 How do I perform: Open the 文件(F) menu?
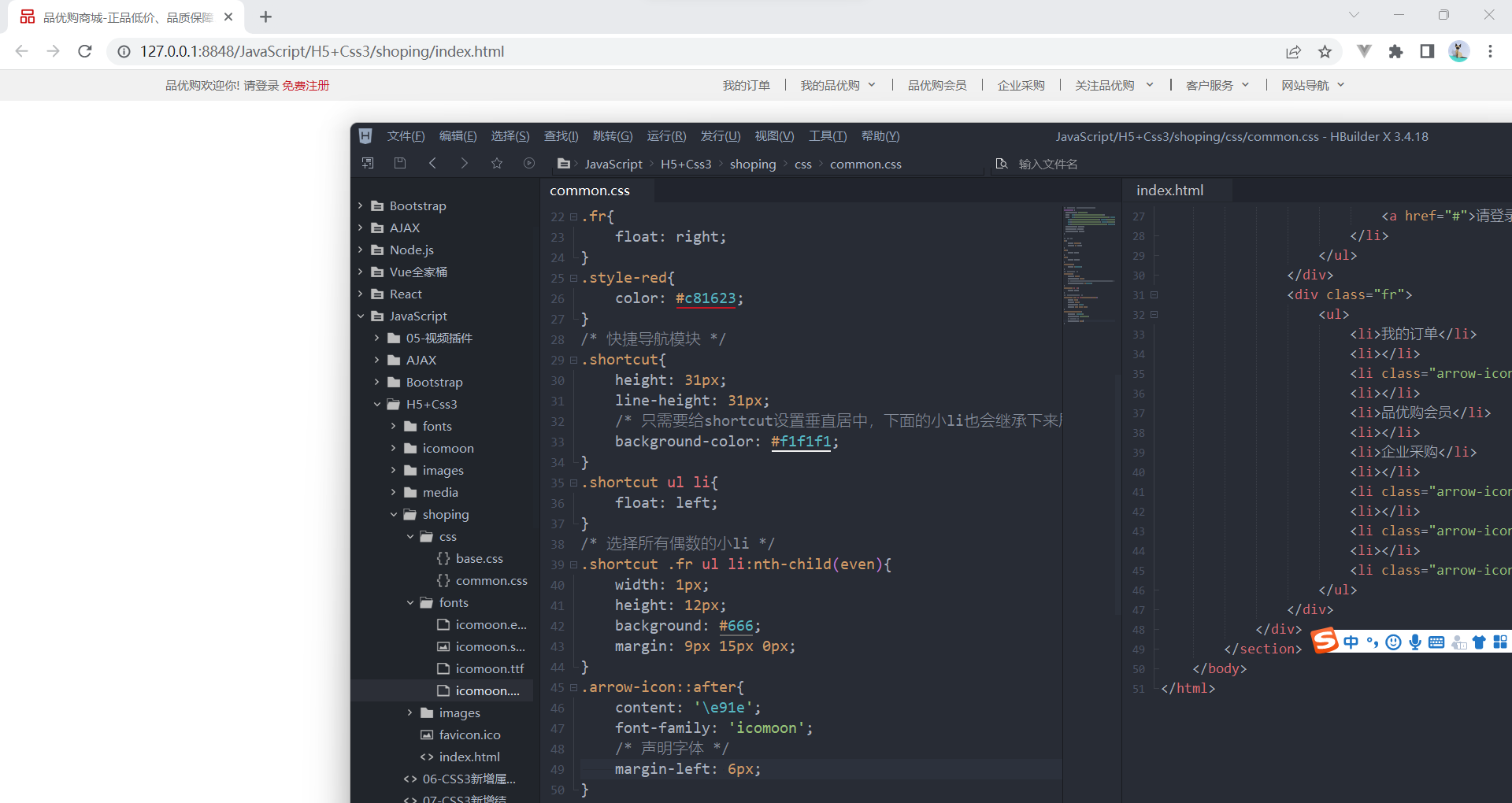(x=405, y=135)
